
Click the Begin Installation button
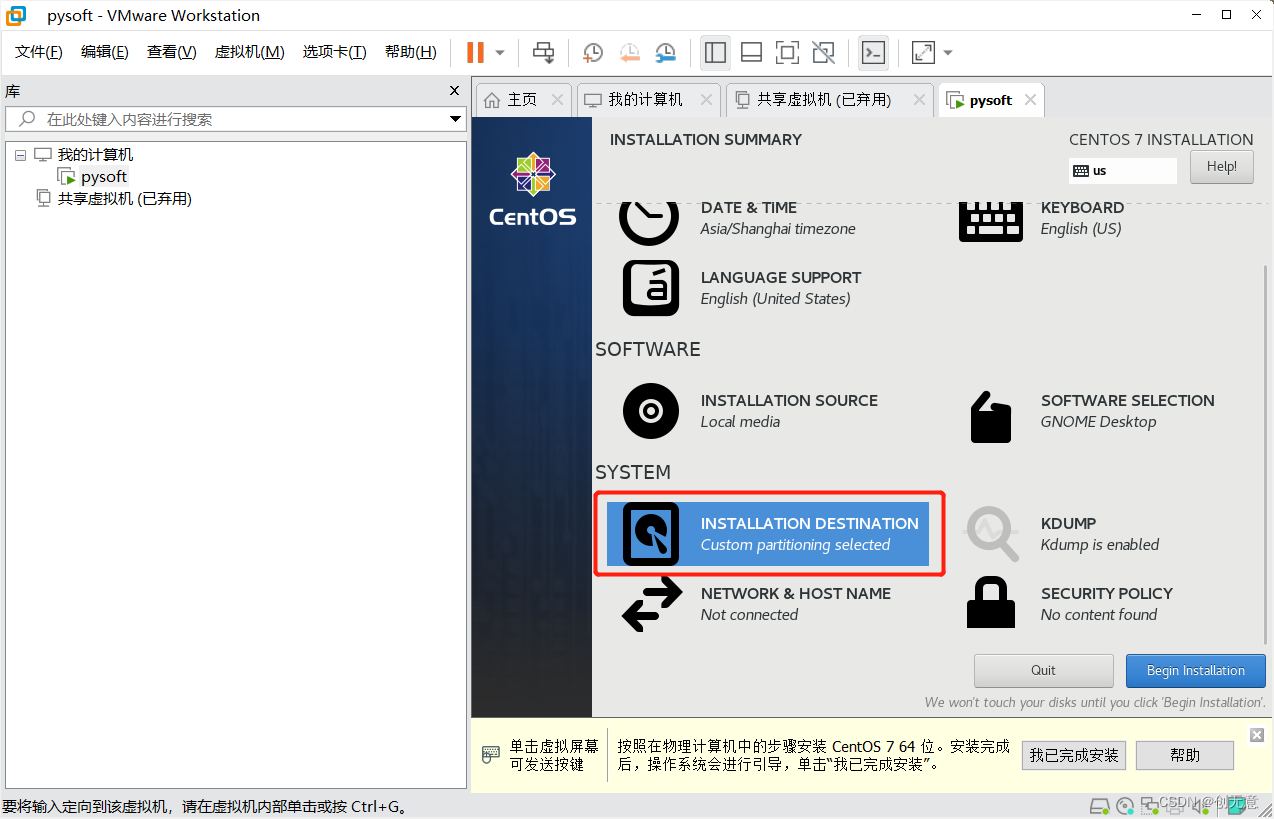pyautogui.click(x=1195, y=671)
